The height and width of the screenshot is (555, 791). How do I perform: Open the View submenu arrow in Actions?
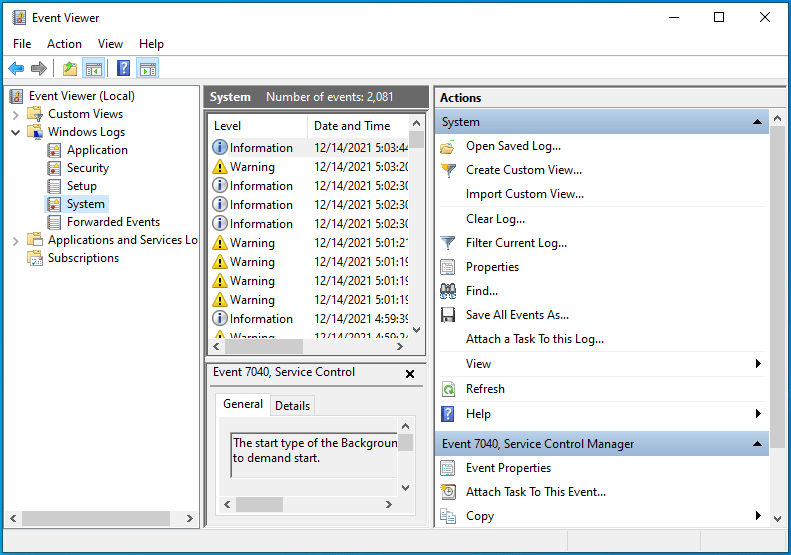(x=758, y=364)
